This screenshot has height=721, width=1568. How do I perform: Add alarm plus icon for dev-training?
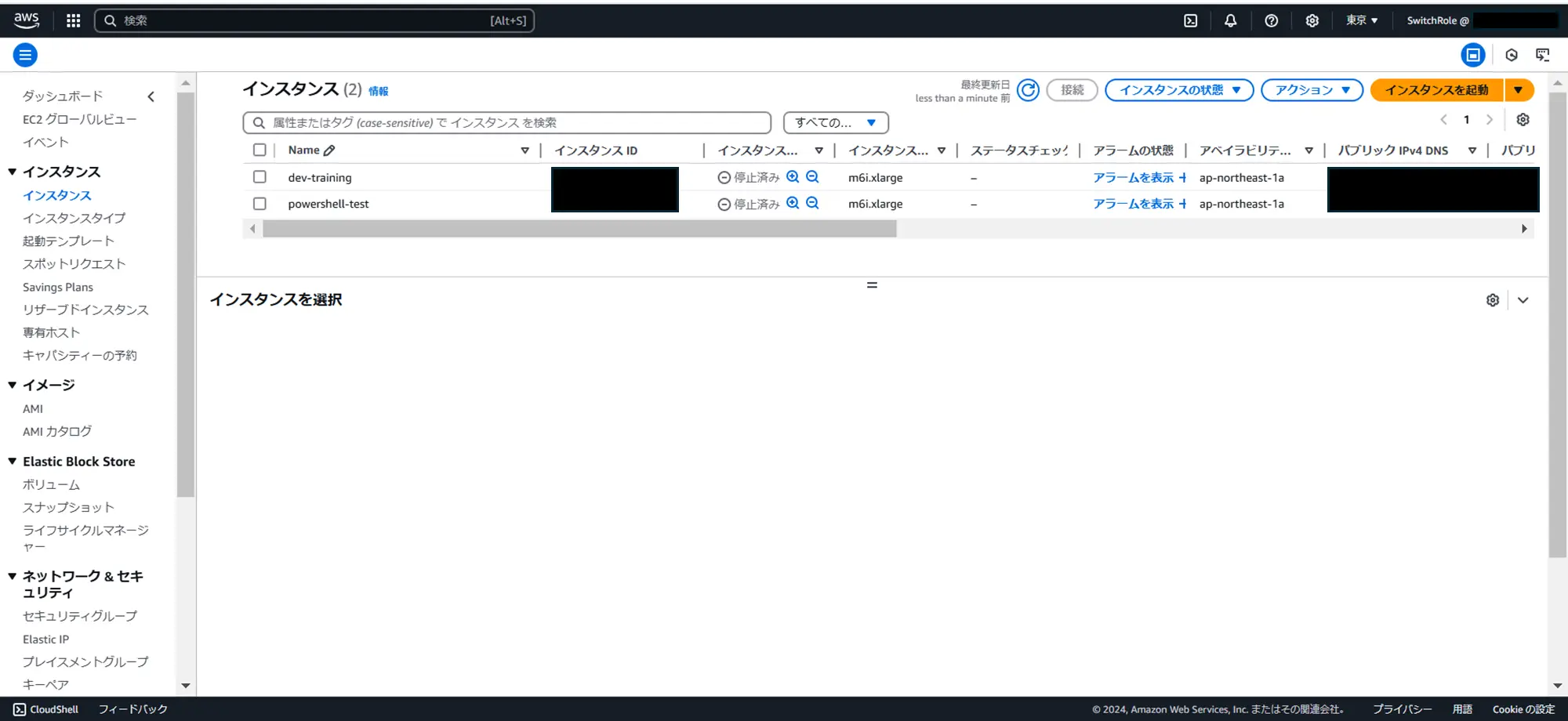(x=1182, y=178)
